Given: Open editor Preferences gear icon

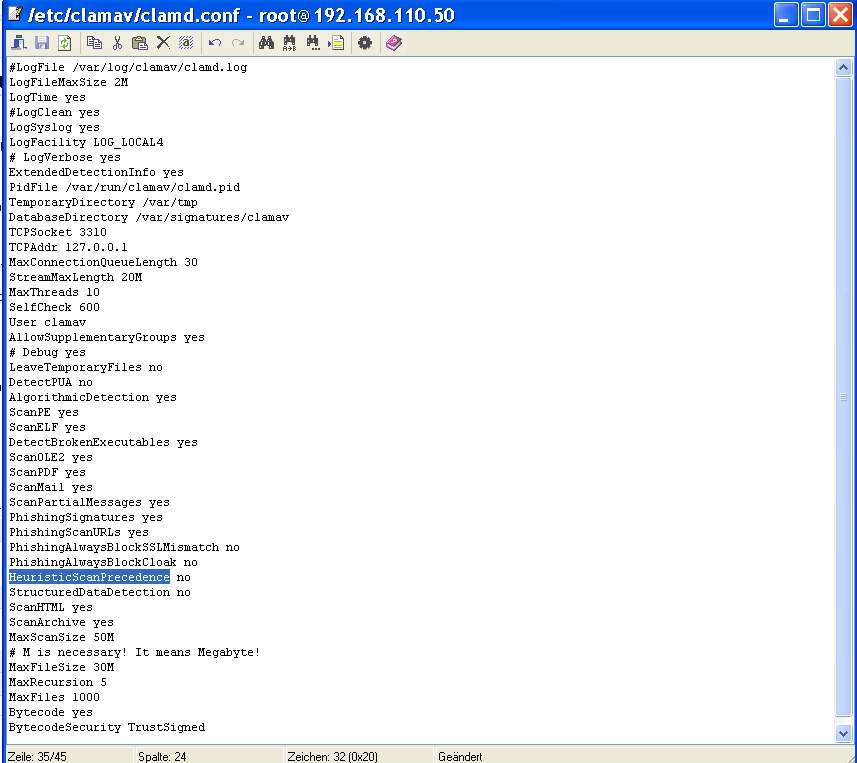Looking at the screenshot, I should (365, 43).
